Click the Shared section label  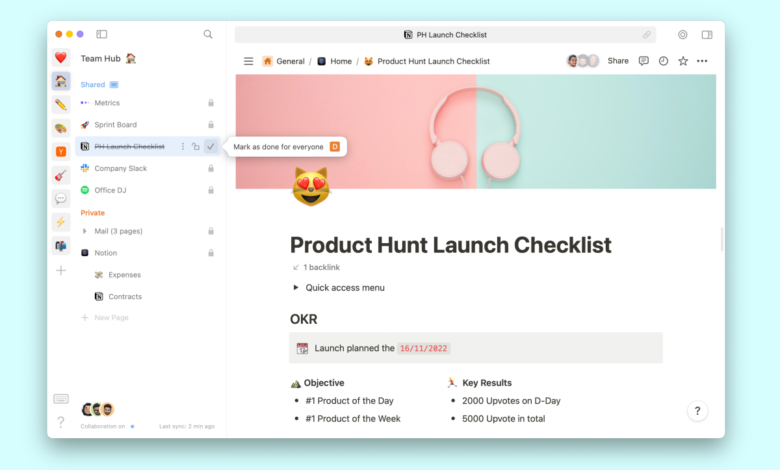(93, 85)
